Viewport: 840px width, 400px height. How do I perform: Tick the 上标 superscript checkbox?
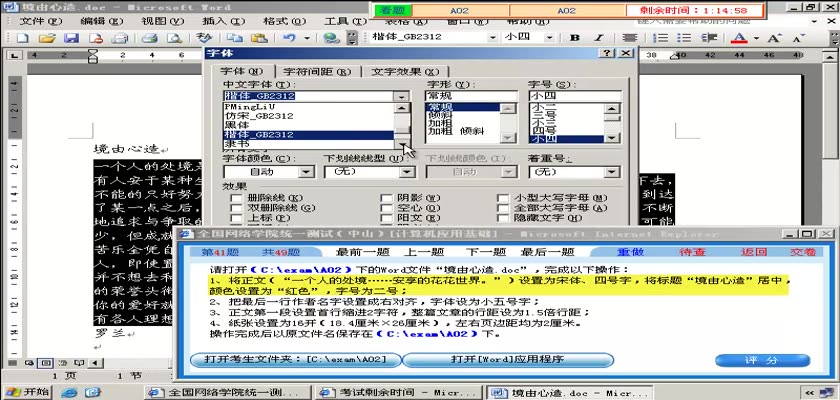[236, 218]
